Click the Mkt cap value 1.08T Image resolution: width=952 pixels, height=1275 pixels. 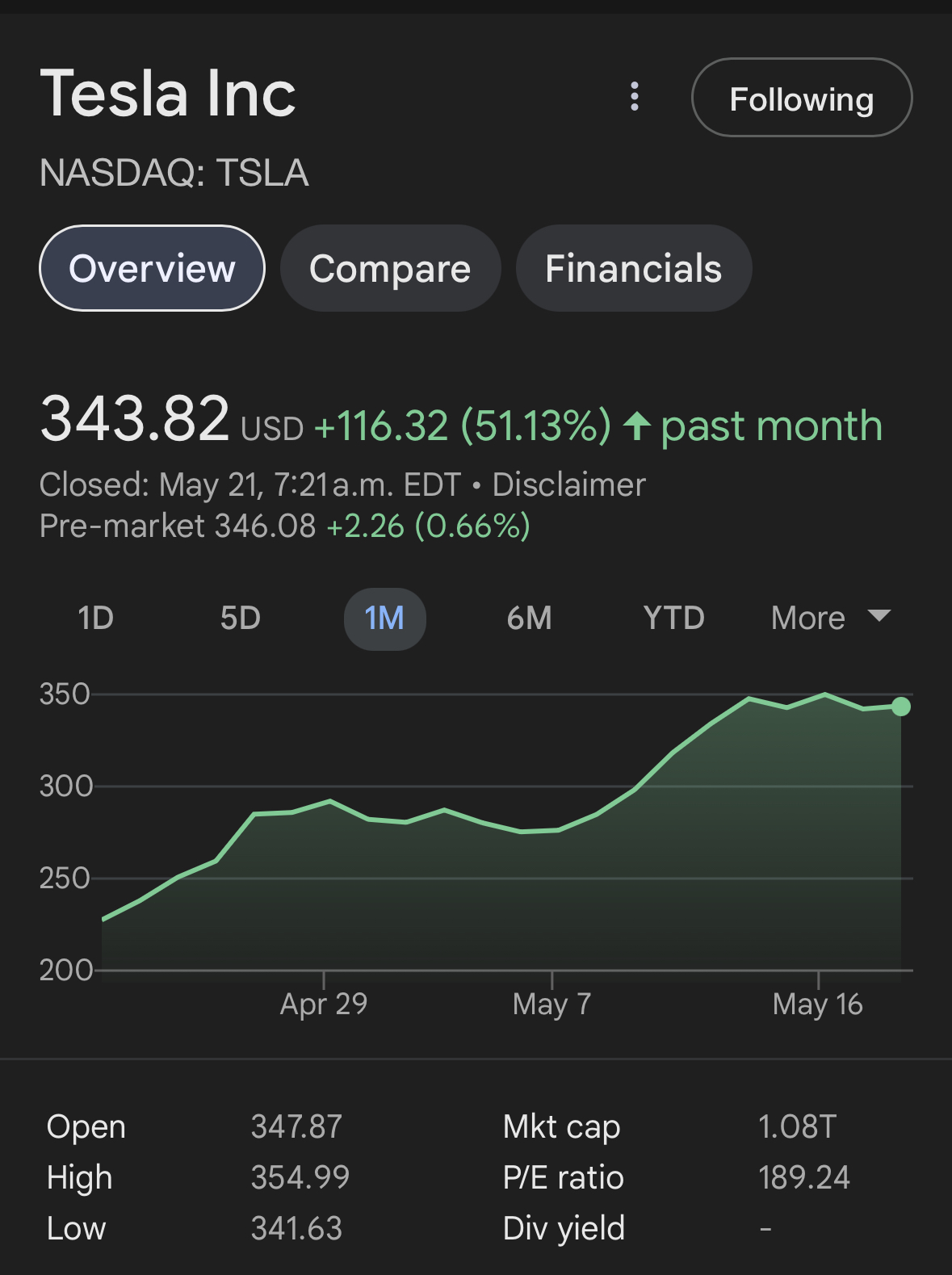[797, 1126]
